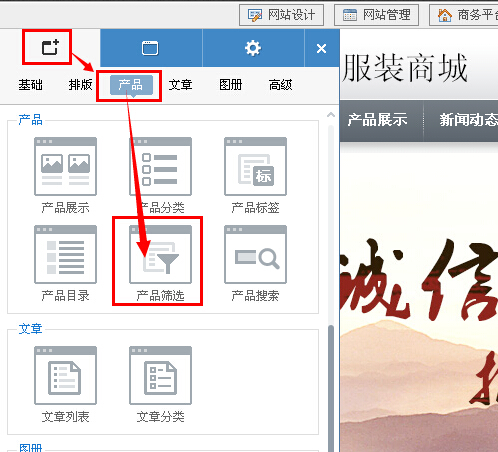
Task: Add the 产品搜索 module
Action: 255,264
